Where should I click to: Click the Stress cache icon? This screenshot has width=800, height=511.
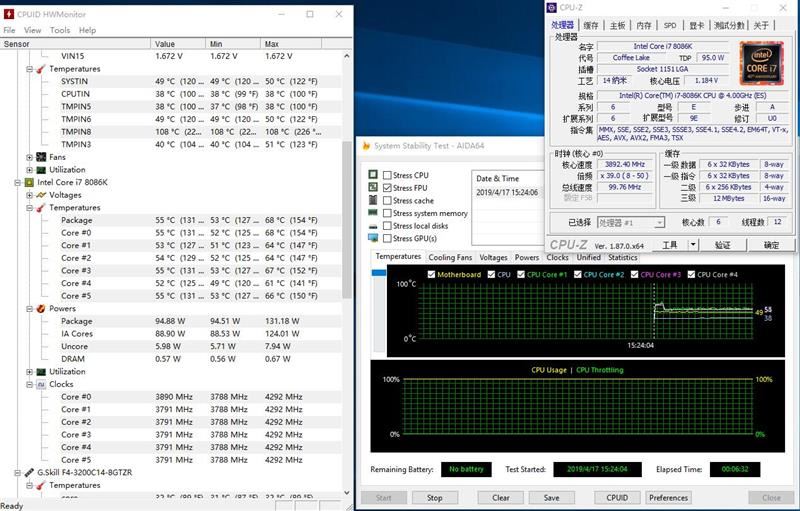(373, 200)
